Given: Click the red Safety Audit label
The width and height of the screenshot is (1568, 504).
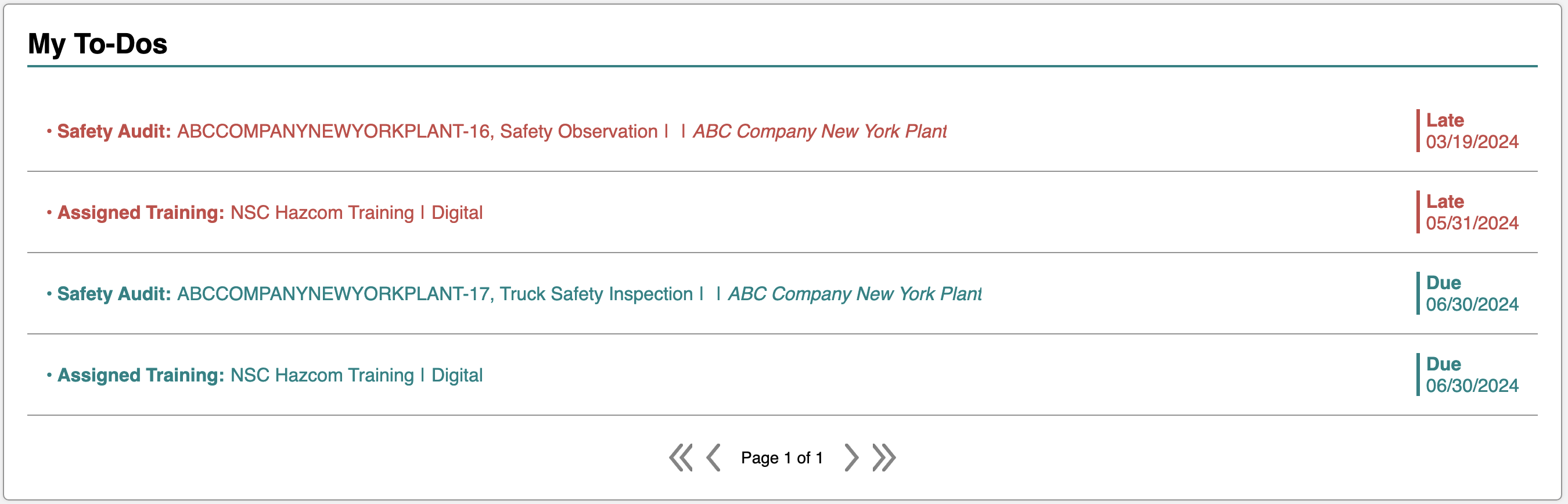Looking at the screenshot, I should pyautogui.click(x=114, y=131).
